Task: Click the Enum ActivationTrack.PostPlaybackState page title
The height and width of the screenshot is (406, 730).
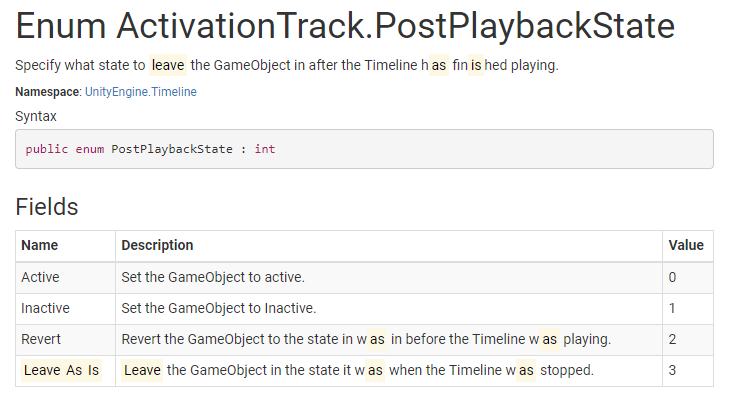Action: [x=346, y=27]
